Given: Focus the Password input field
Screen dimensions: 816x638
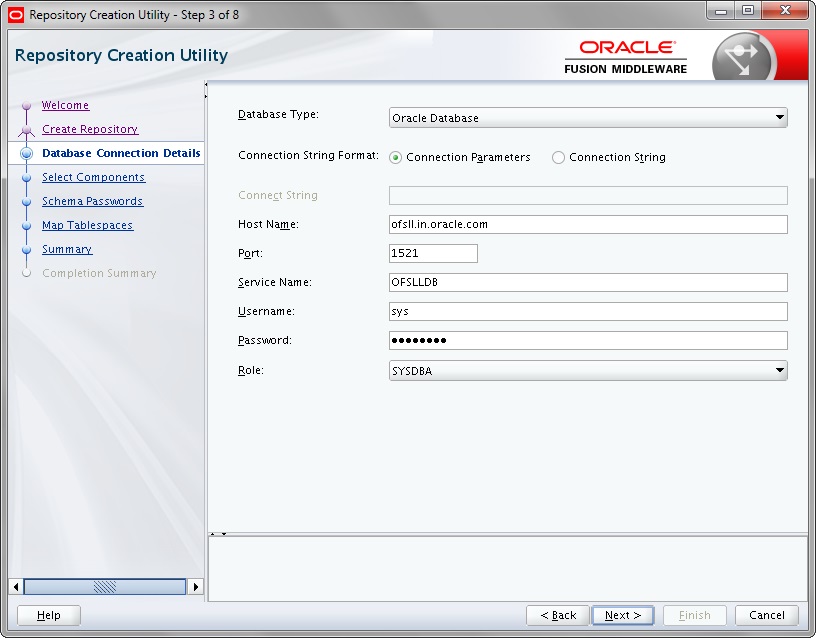Looking at the screenshot, I should [588, 340].
